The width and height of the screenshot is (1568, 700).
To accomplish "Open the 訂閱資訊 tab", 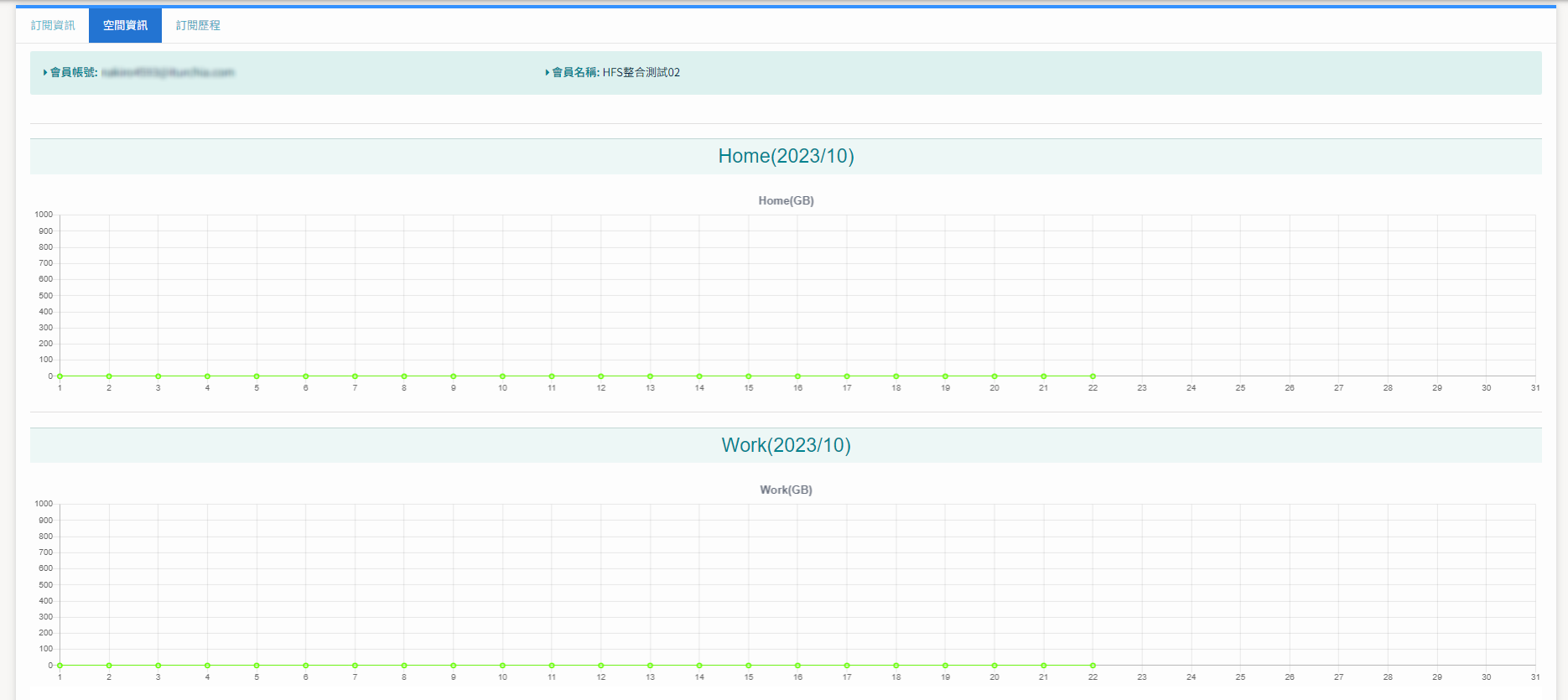I will click(x=53, y=25).
